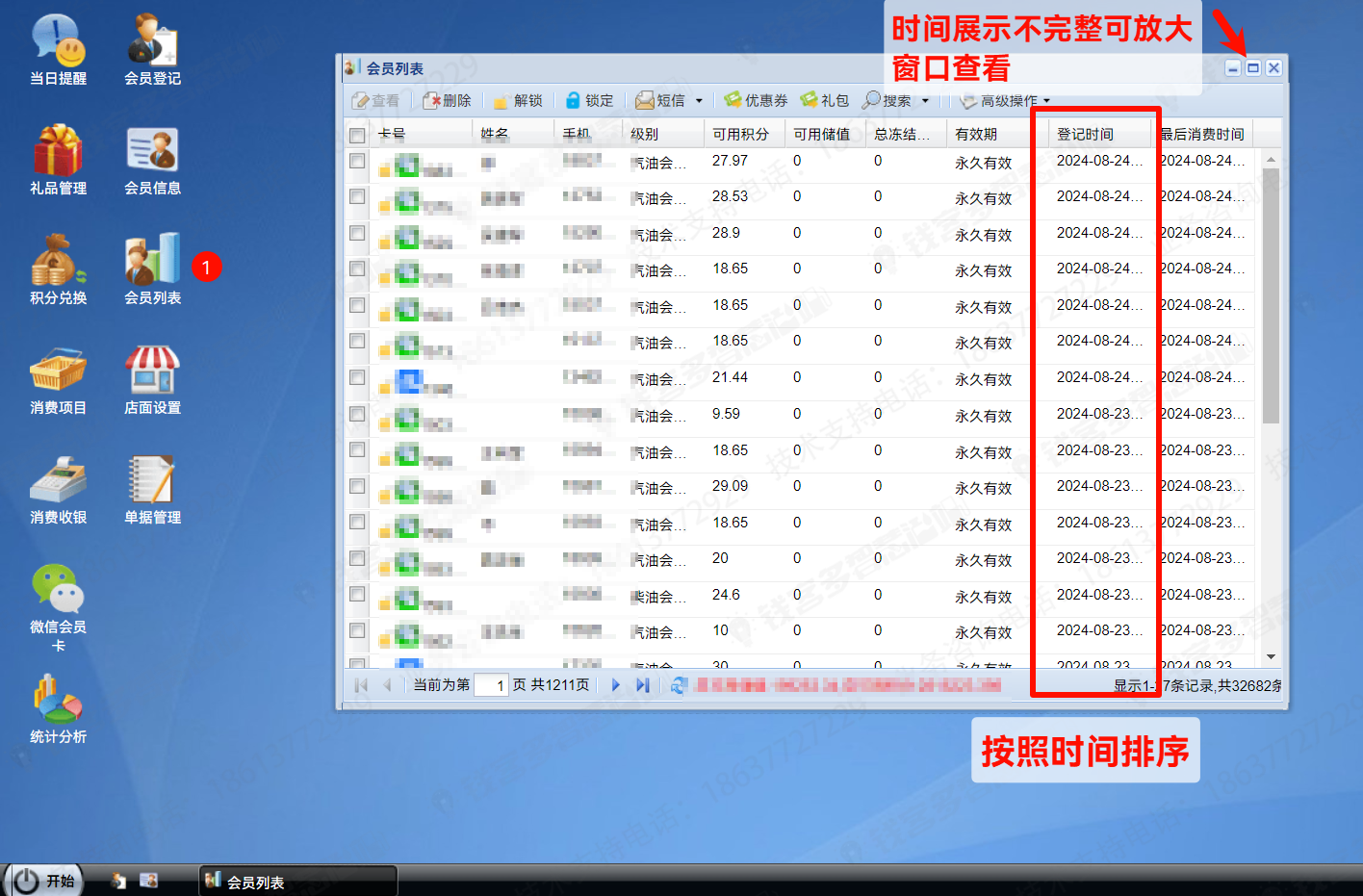Open the 会员列表 desktop icon
1363x896 pixels.
pyautogui.click(x=152, y=269)
